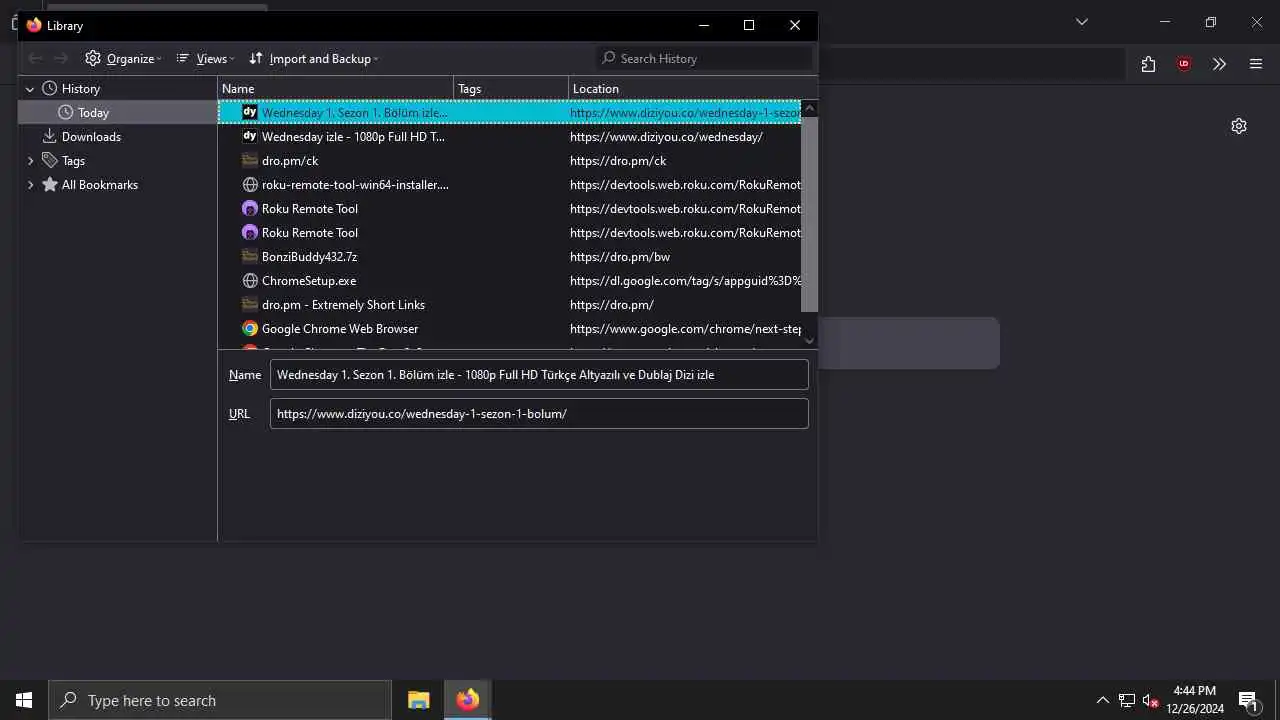Click the taskbar search box

(220, 700)
